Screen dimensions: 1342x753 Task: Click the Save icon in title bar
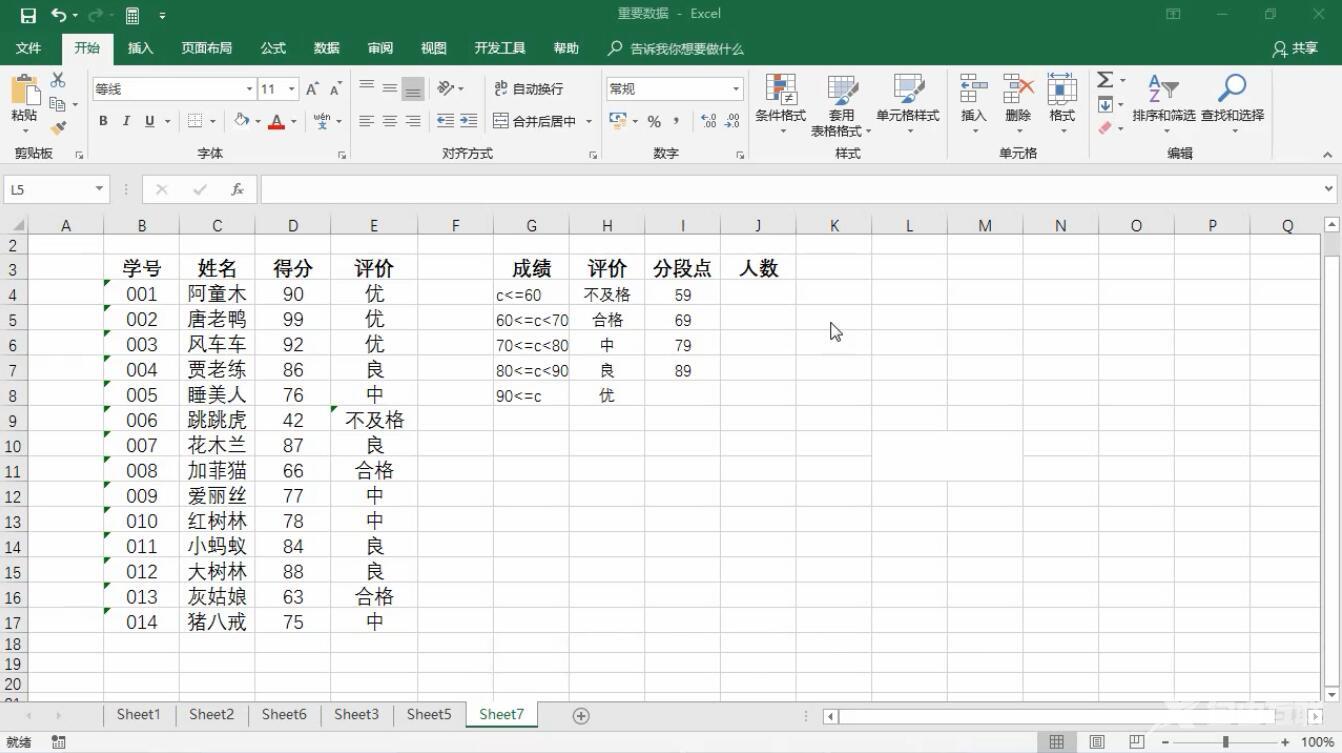[28, 15]
